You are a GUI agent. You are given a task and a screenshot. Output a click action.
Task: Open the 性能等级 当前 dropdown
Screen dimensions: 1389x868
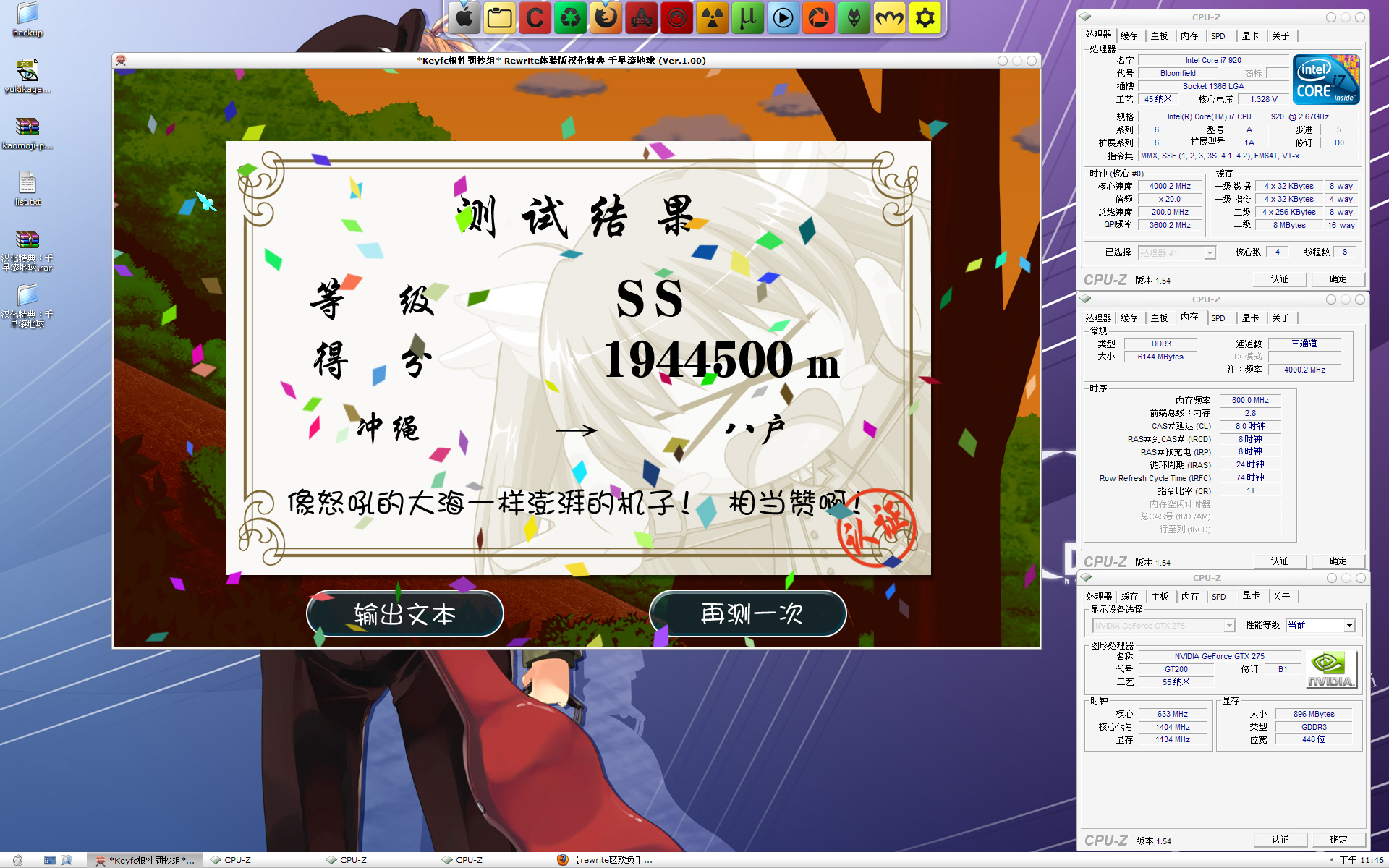(x=1320, y=626)
